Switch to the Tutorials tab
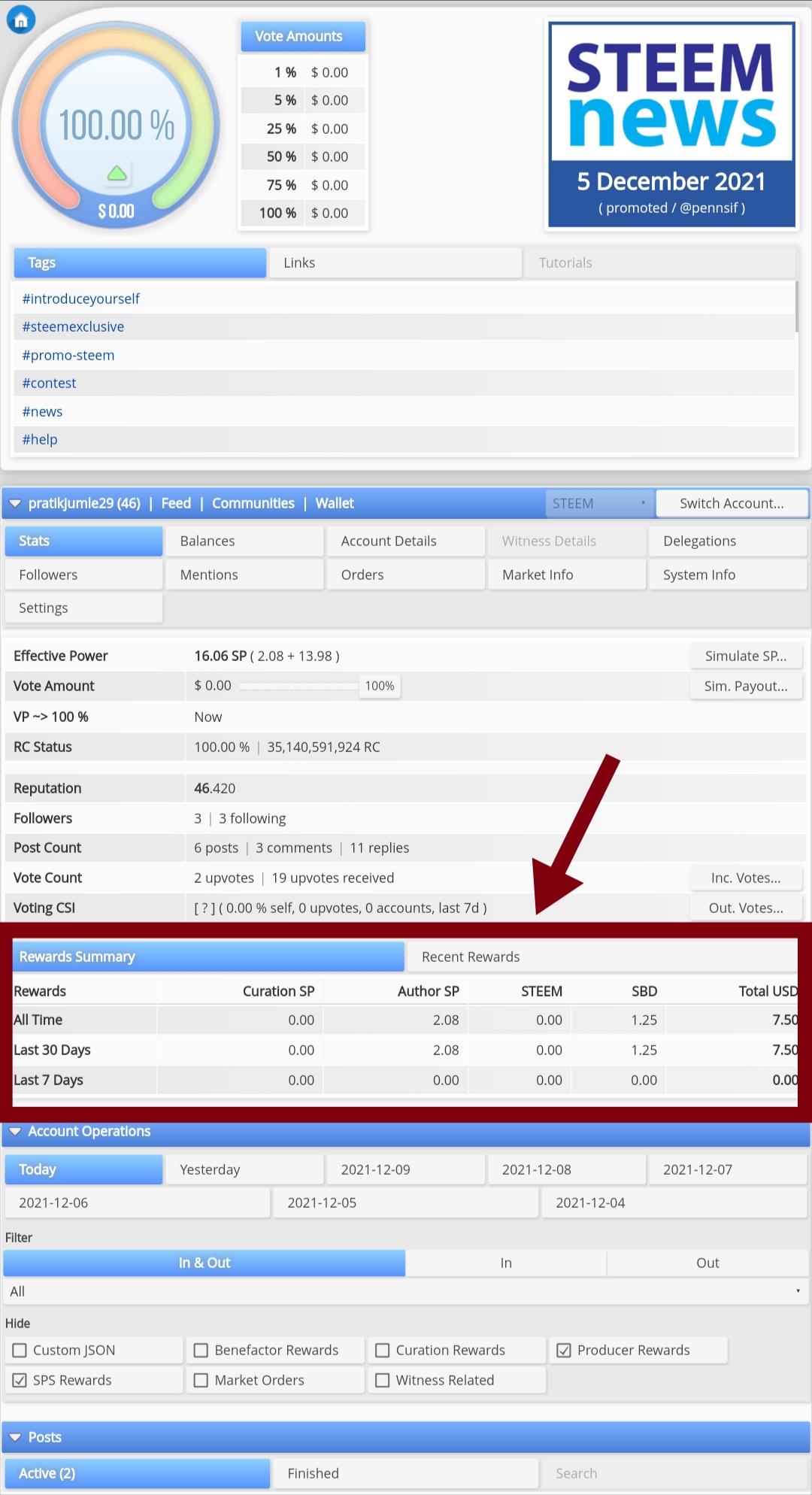812x1495 pixels. (660, 263)
